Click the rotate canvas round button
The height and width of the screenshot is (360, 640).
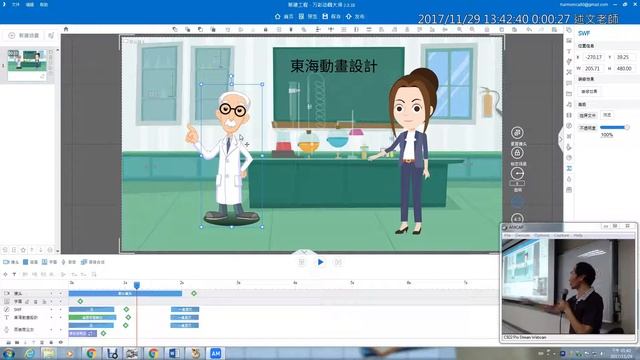[517, 173]
